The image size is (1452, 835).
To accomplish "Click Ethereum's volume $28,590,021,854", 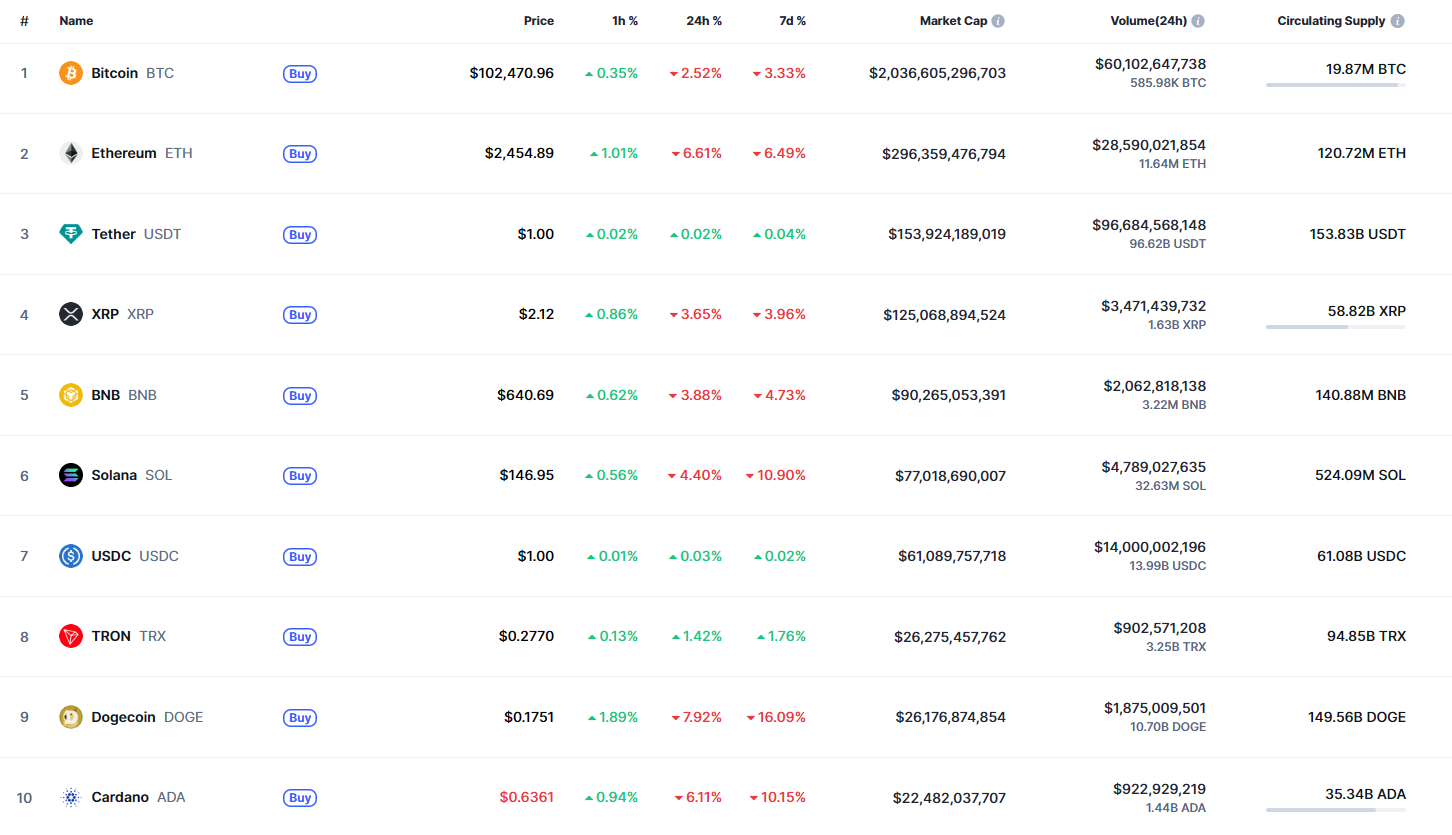I will (1149, 145).
